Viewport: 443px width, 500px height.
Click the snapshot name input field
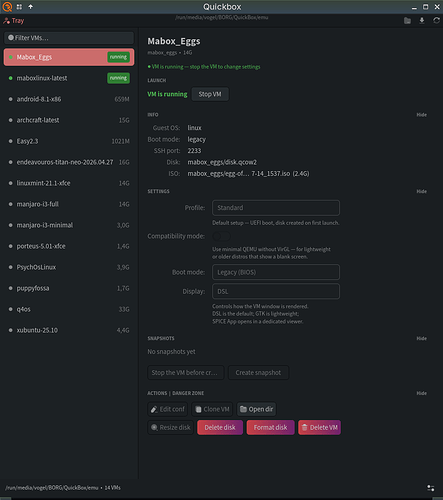(186, 373)
